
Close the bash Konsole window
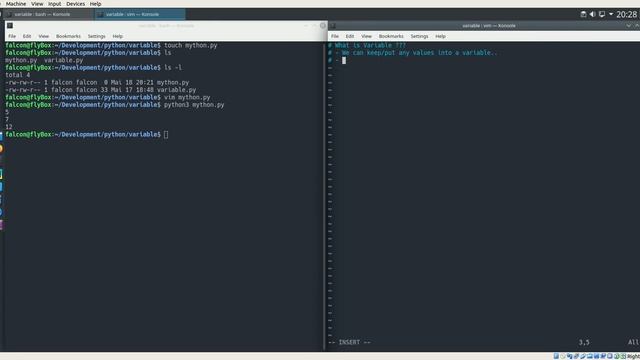(323, 26)
